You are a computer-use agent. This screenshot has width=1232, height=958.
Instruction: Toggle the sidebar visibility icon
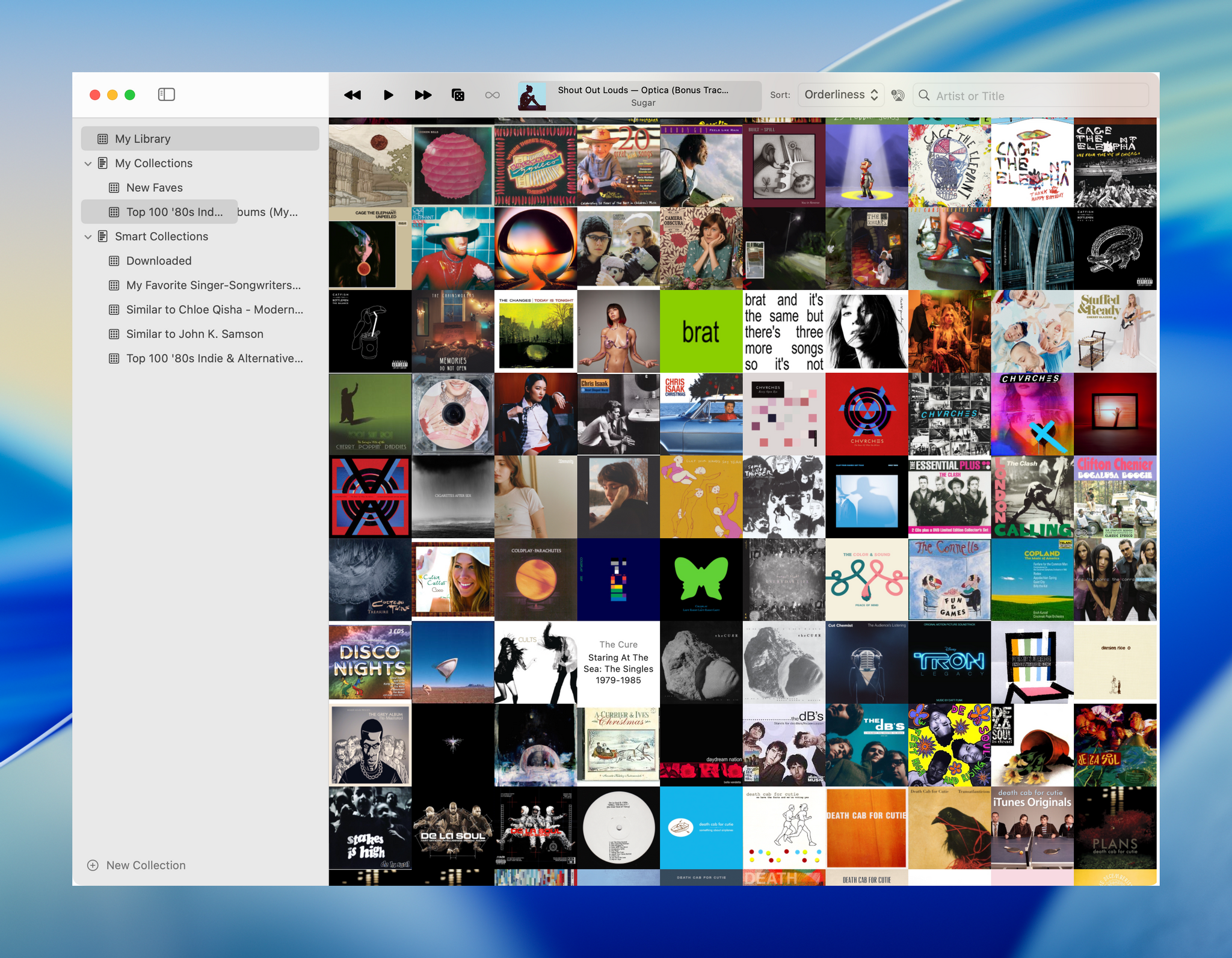[x=166, y=94]
